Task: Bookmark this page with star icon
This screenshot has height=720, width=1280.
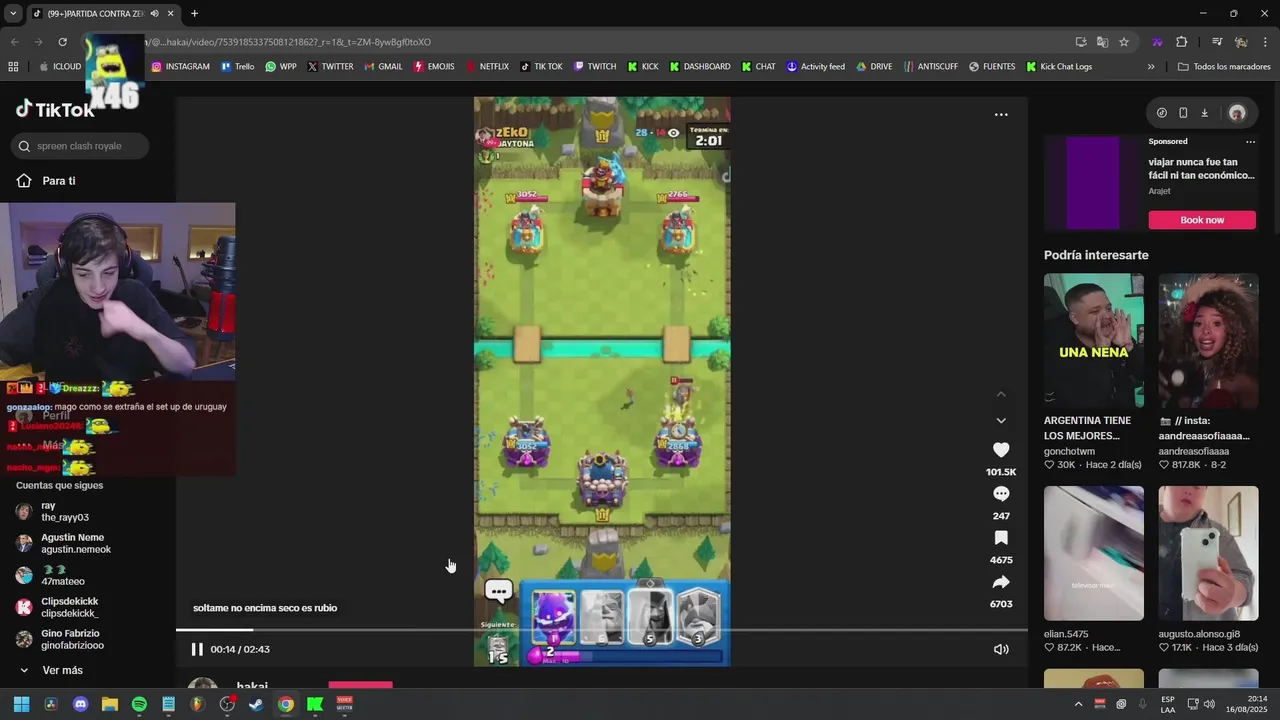Action: point(1124,42)
